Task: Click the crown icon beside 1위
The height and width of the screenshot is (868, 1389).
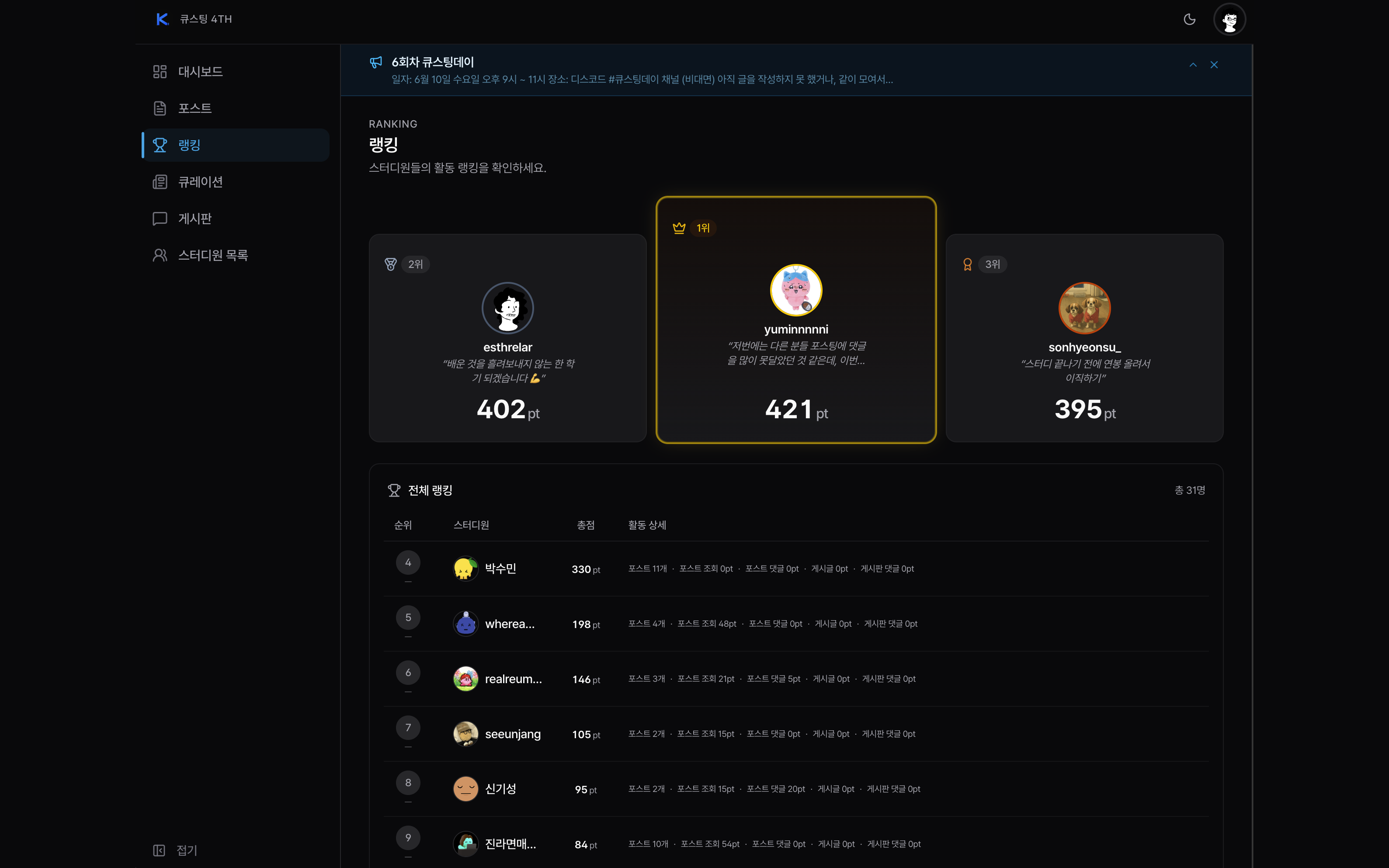Action: [679, 228]
